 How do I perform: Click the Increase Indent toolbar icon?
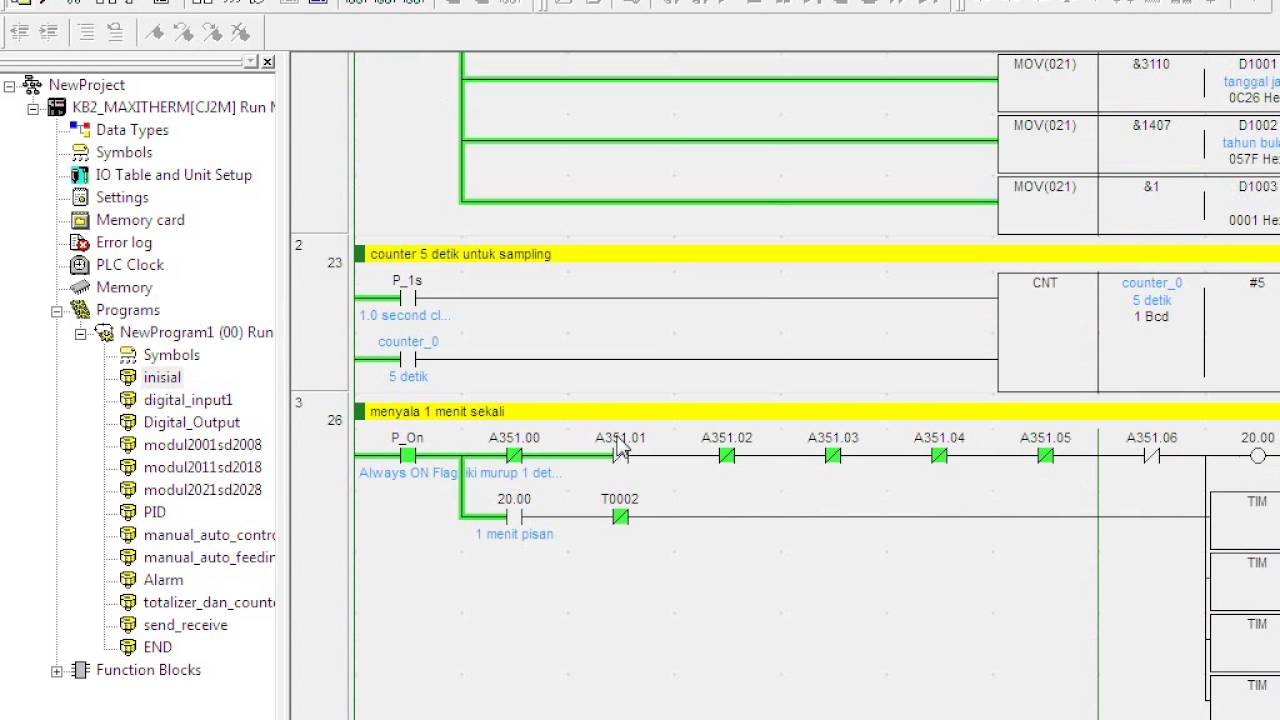point(47,32)
